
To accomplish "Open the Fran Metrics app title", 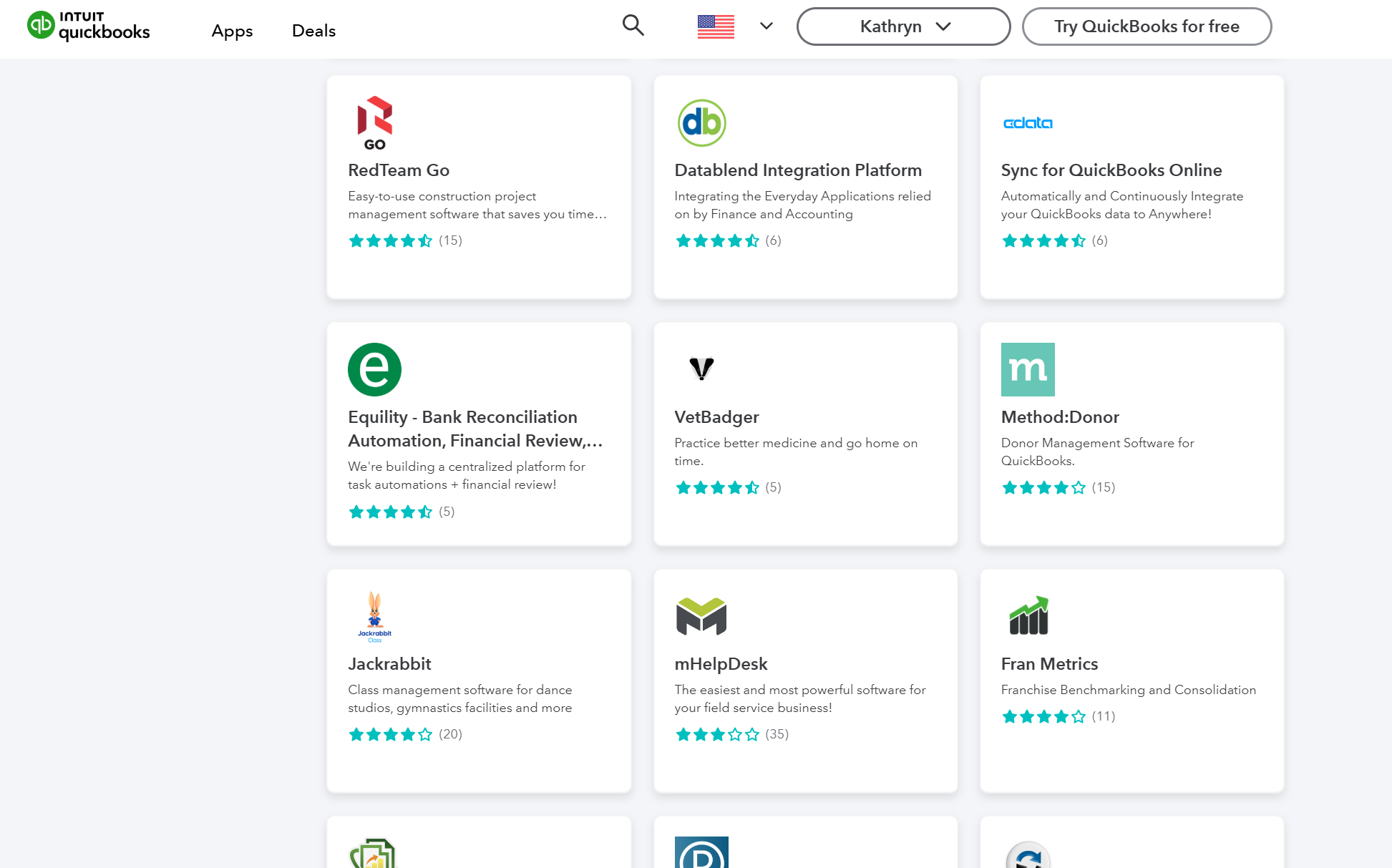I will (x=1049, y=664).
